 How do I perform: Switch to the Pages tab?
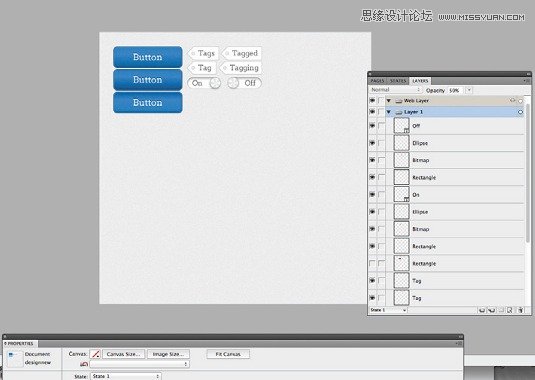pos(378,81)
